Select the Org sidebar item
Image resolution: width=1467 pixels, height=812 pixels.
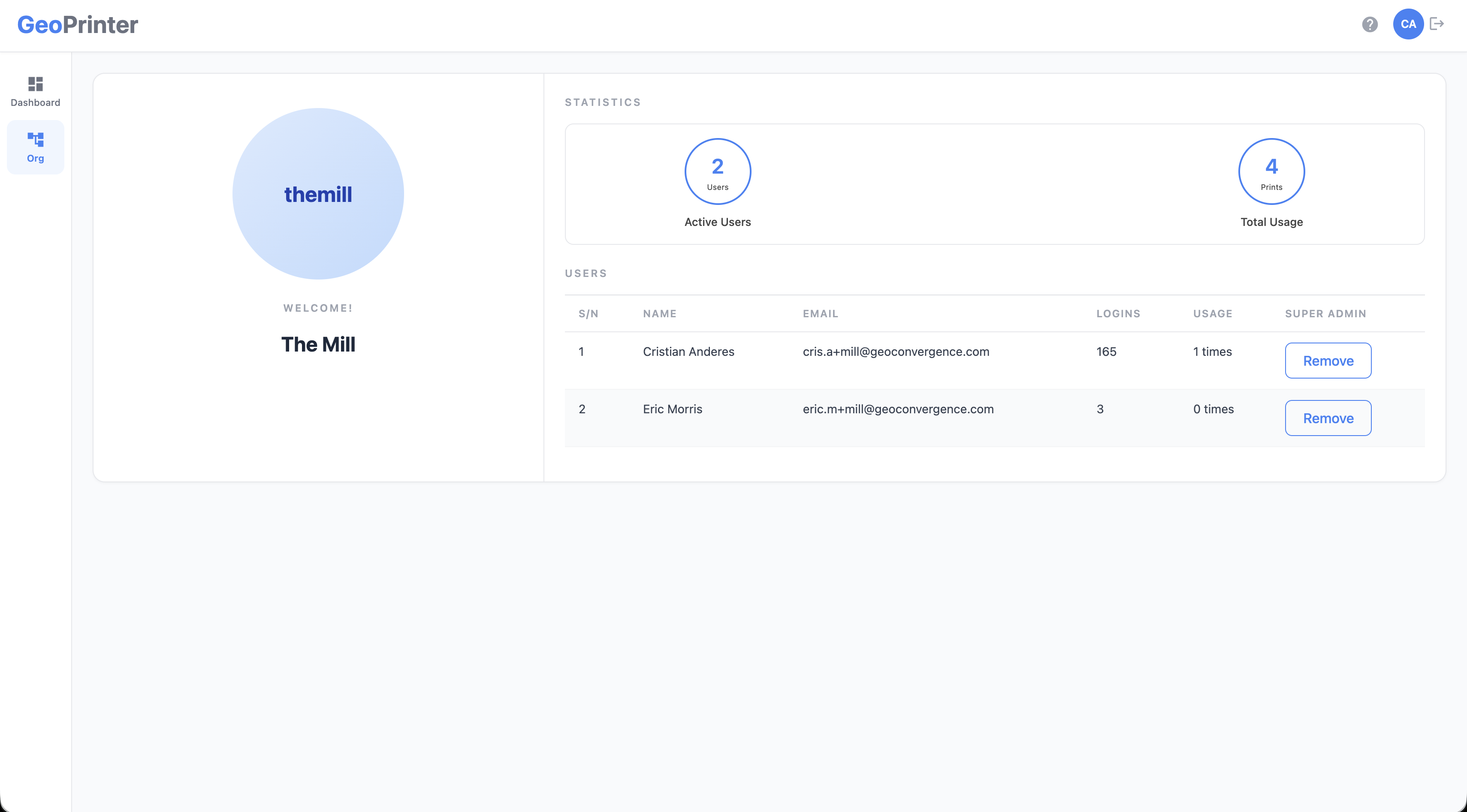coord(35,147)
